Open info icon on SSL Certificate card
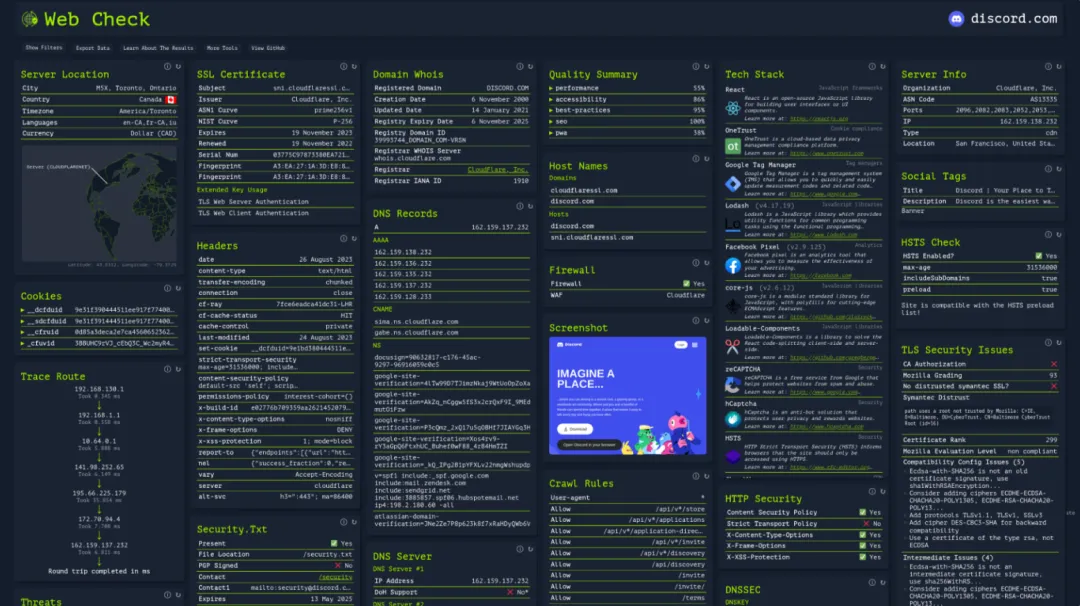1080x606 pixels. click(x=344, y=67)
